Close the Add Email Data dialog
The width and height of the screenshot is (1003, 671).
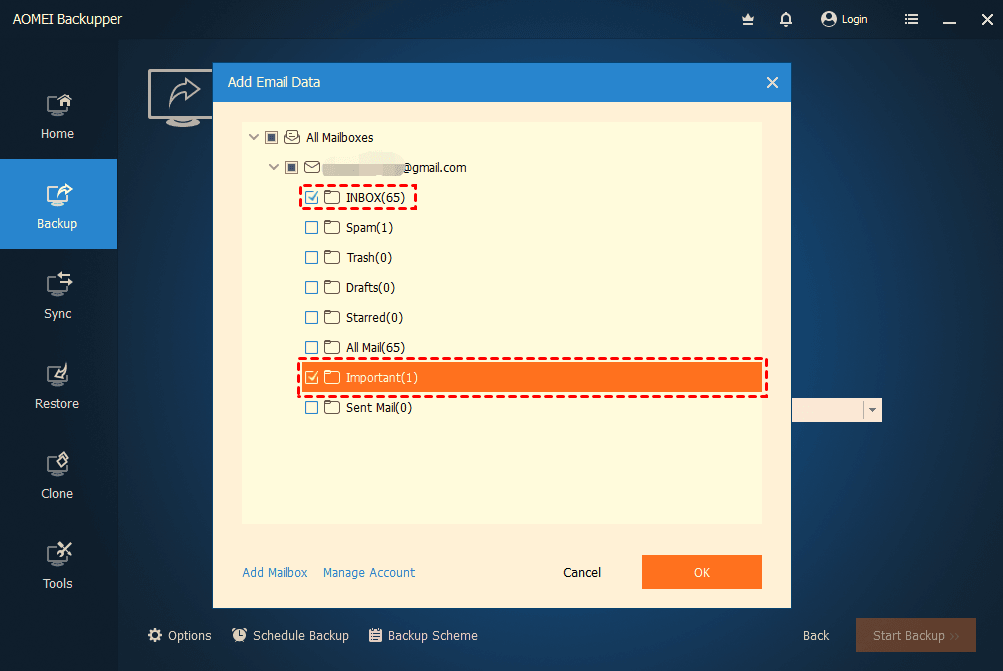pos(772,83)
